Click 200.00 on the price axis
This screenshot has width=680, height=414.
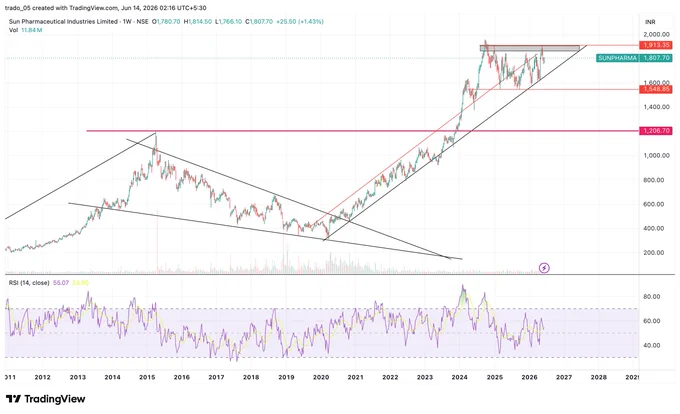click(x=654, y=252)
